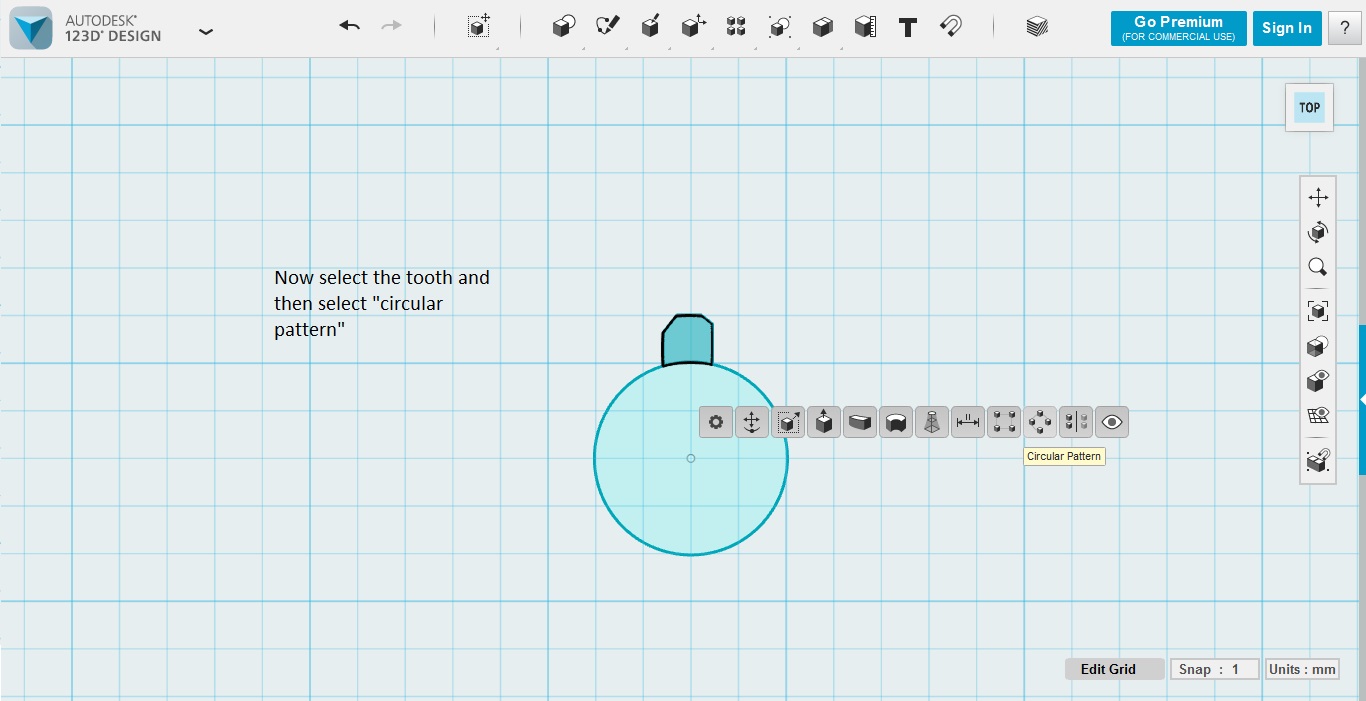Open the Primitives tool on the toolbar
This screenshot has width=1366, height=701.
coord(563,27)
